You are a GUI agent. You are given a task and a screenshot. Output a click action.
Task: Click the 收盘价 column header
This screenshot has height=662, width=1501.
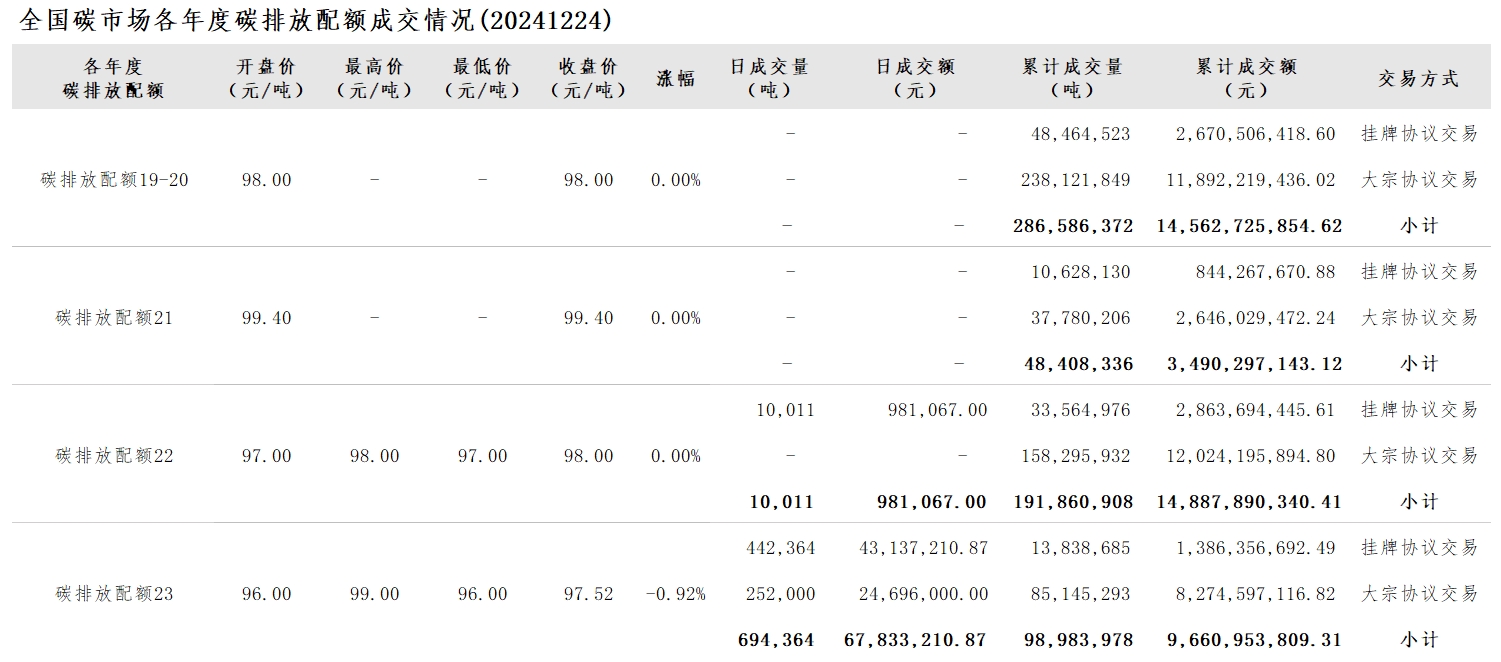click(x=589, y=79)
